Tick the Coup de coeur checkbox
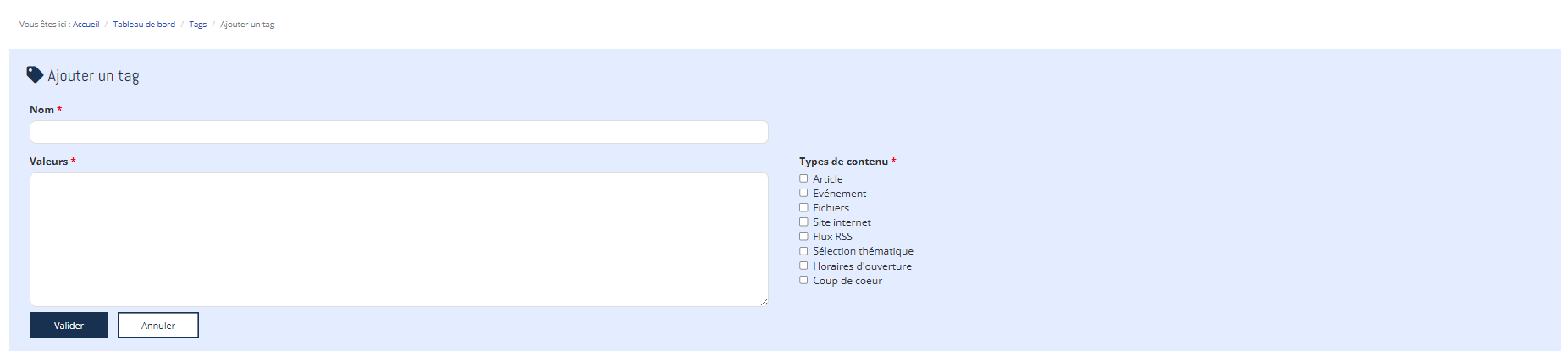 tap(803, 280)
